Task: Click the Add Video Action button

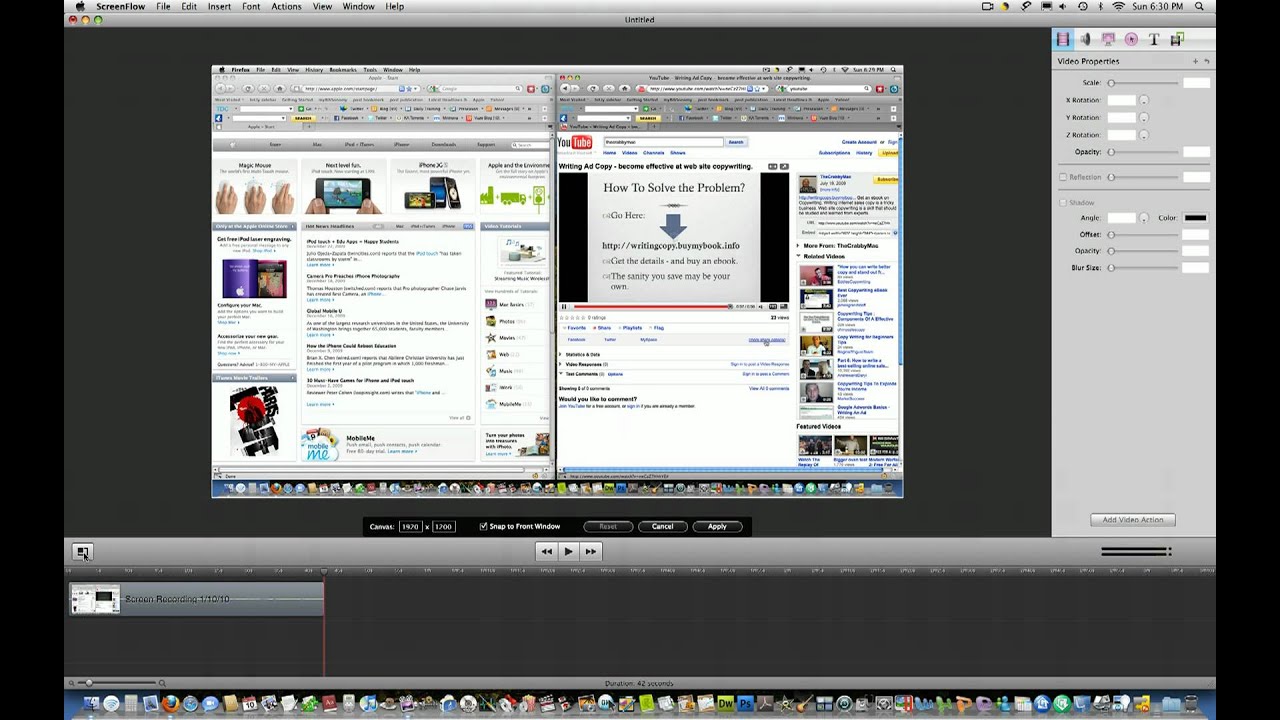Action: [x=1133, y=520]
